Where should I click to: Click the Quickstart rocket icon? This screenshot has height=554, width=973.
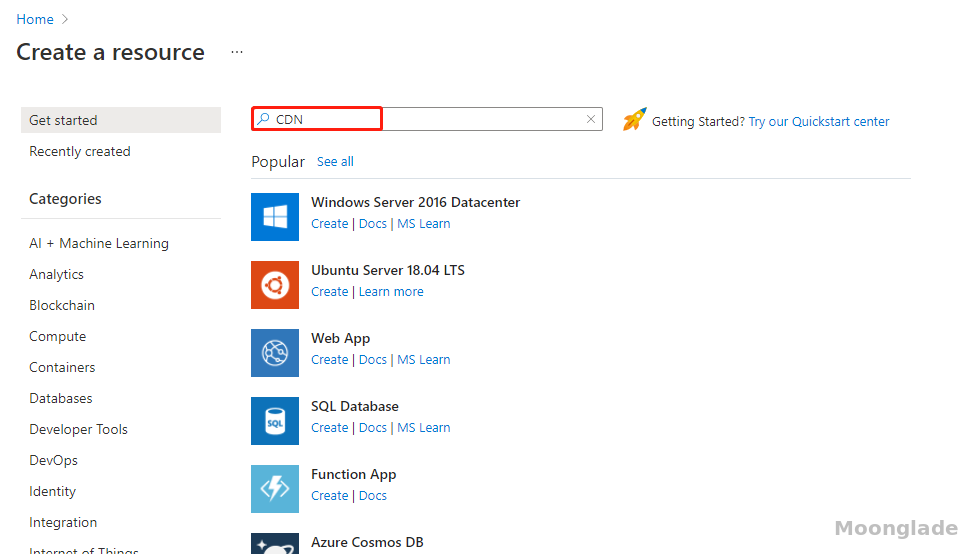(x=634, y=119)
